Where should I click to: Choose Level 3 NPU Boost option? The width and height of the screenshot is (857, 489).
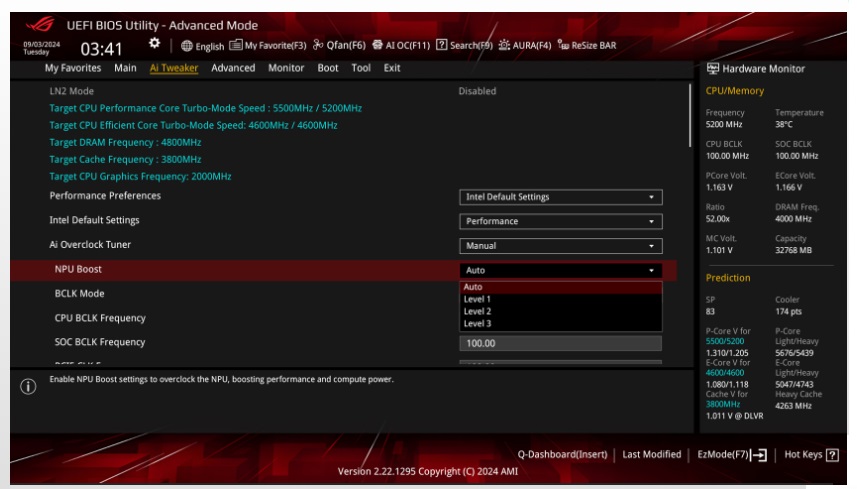[x=477, y=323]
